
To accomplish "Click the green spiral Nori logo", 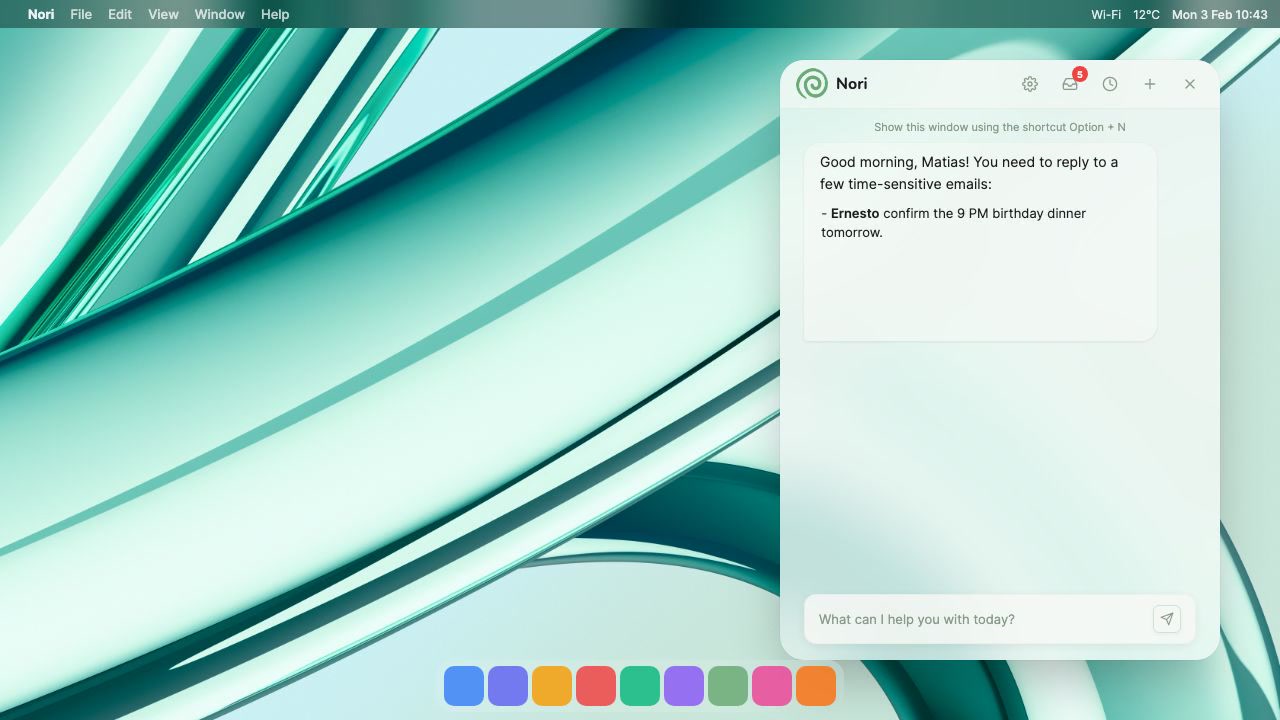I will (812, 84).
